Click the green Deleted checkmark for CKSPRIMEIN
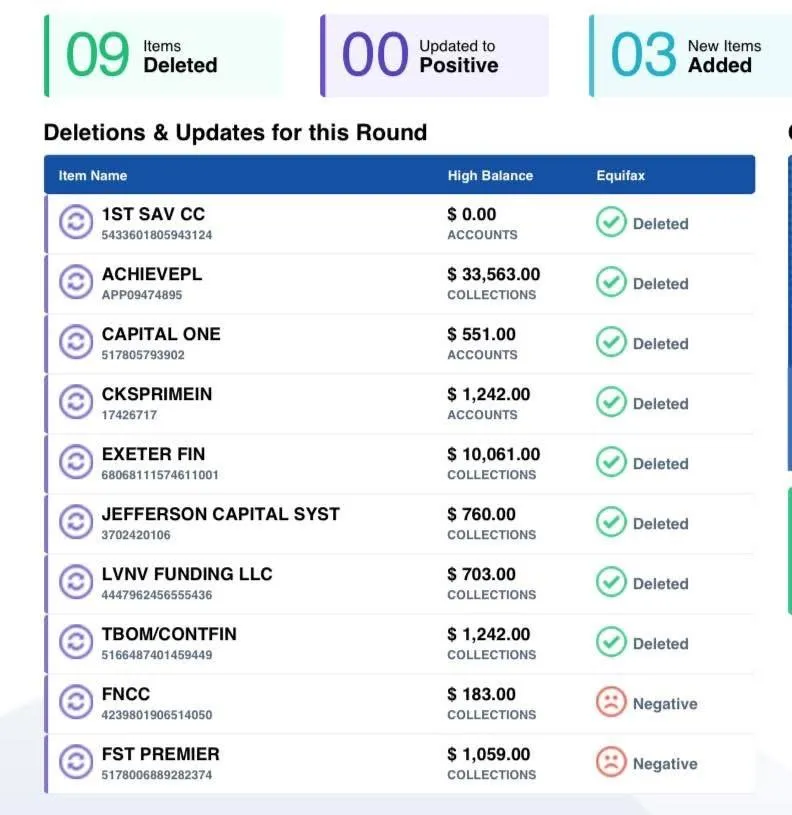 [x=611, y=402]
